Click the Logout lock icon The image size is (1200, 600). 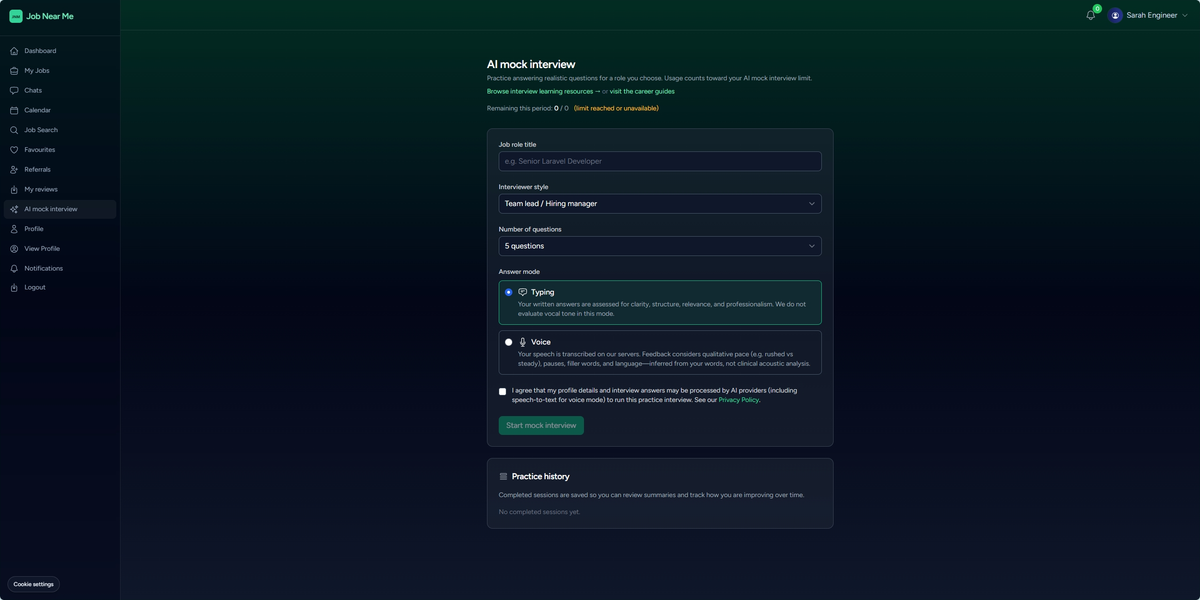[14, 288]
